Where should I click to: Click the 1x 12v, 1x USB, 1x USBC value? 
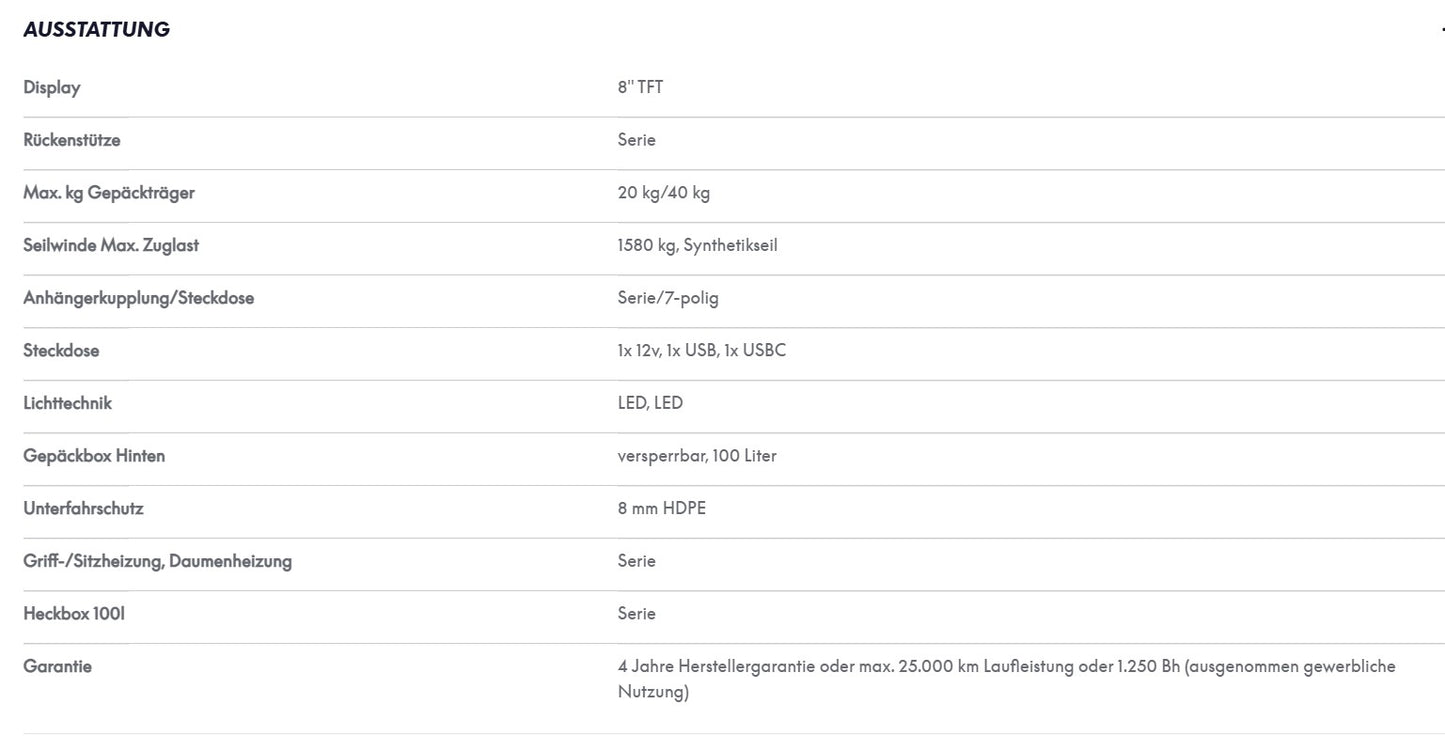pyautogui.click(x=702, y=351)
